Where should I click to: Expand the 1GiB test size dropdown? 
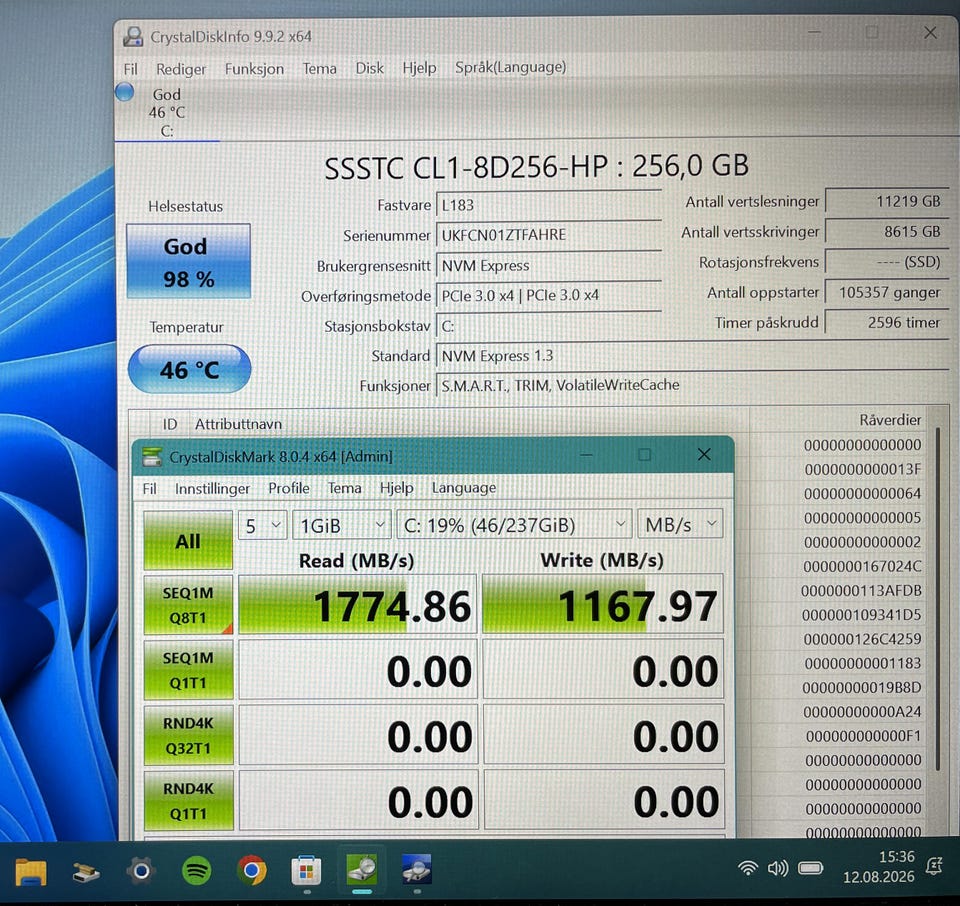pyautogui.click(x=342, y=525)
